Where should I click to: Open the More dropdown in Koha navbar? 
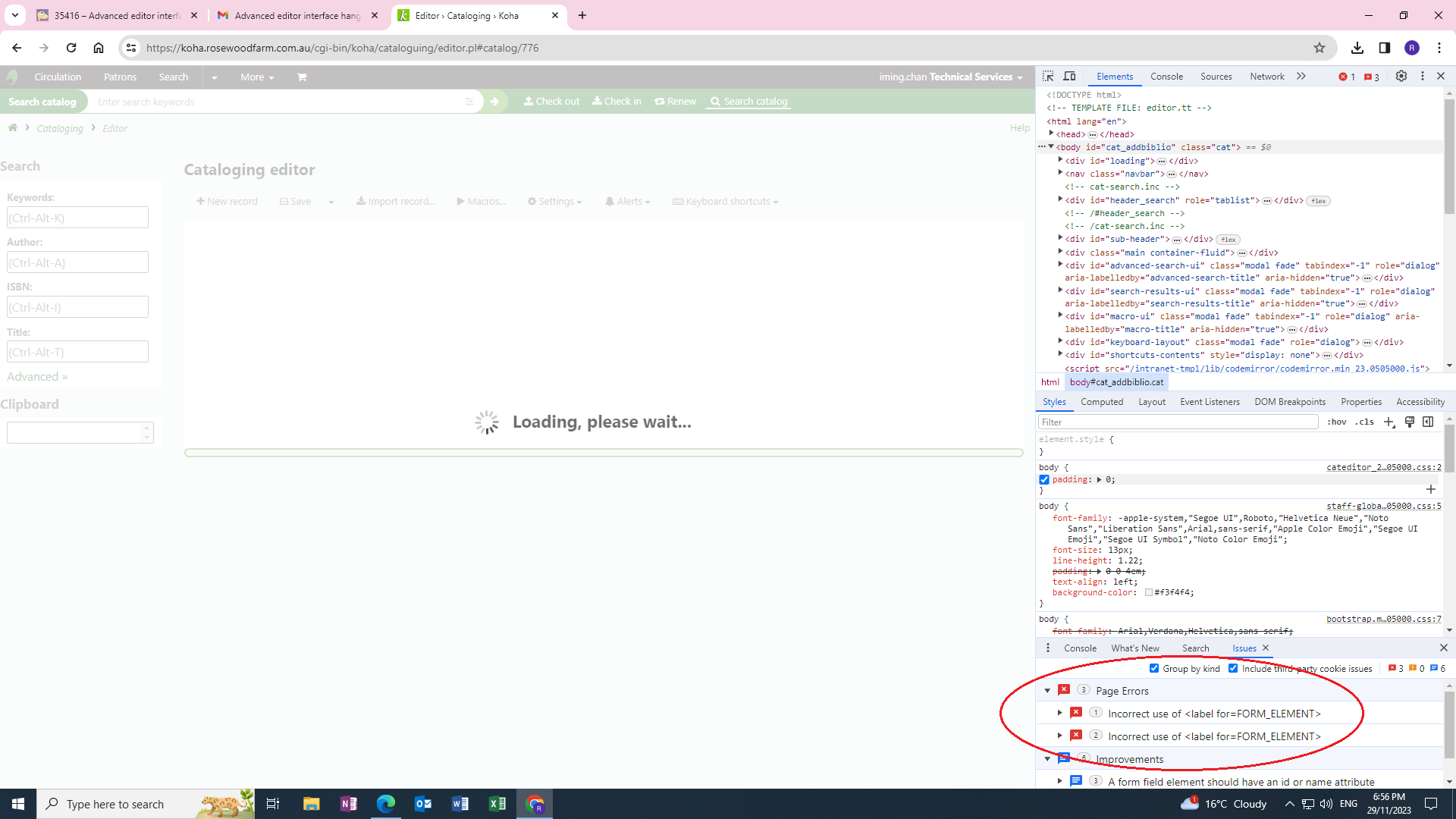(256, 77)
